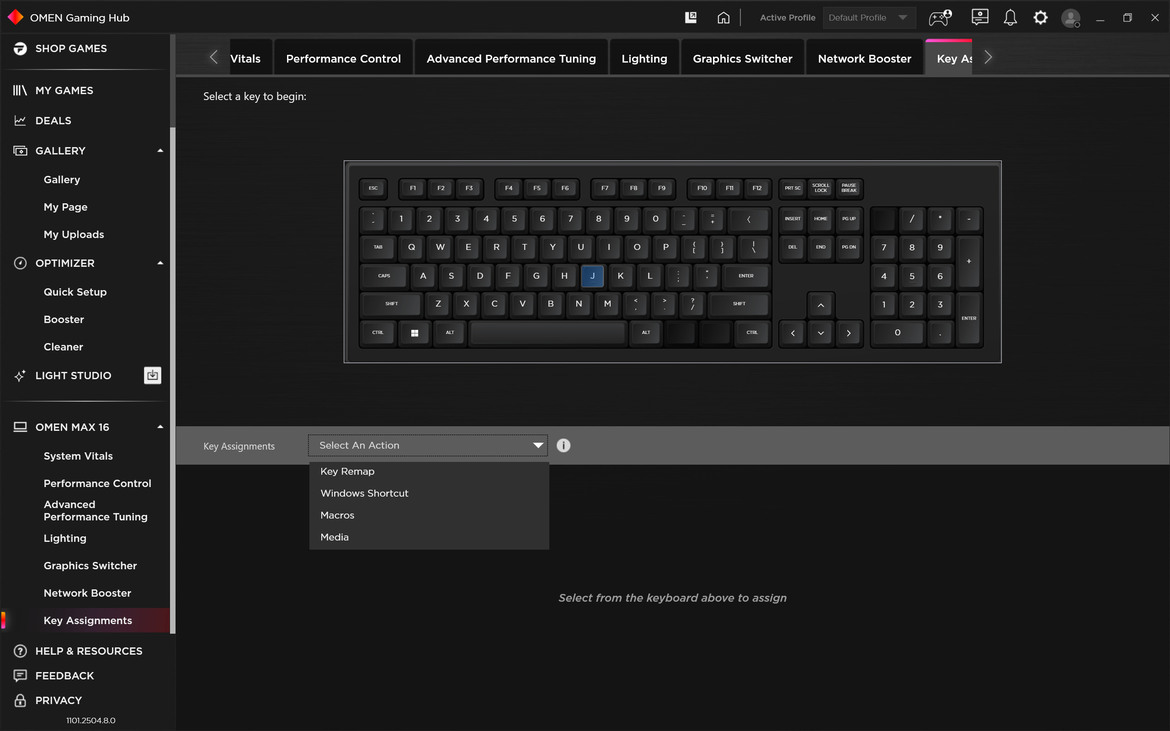Select the Windows key on keyboard
Screen dimensions: 1170x731
414,333
